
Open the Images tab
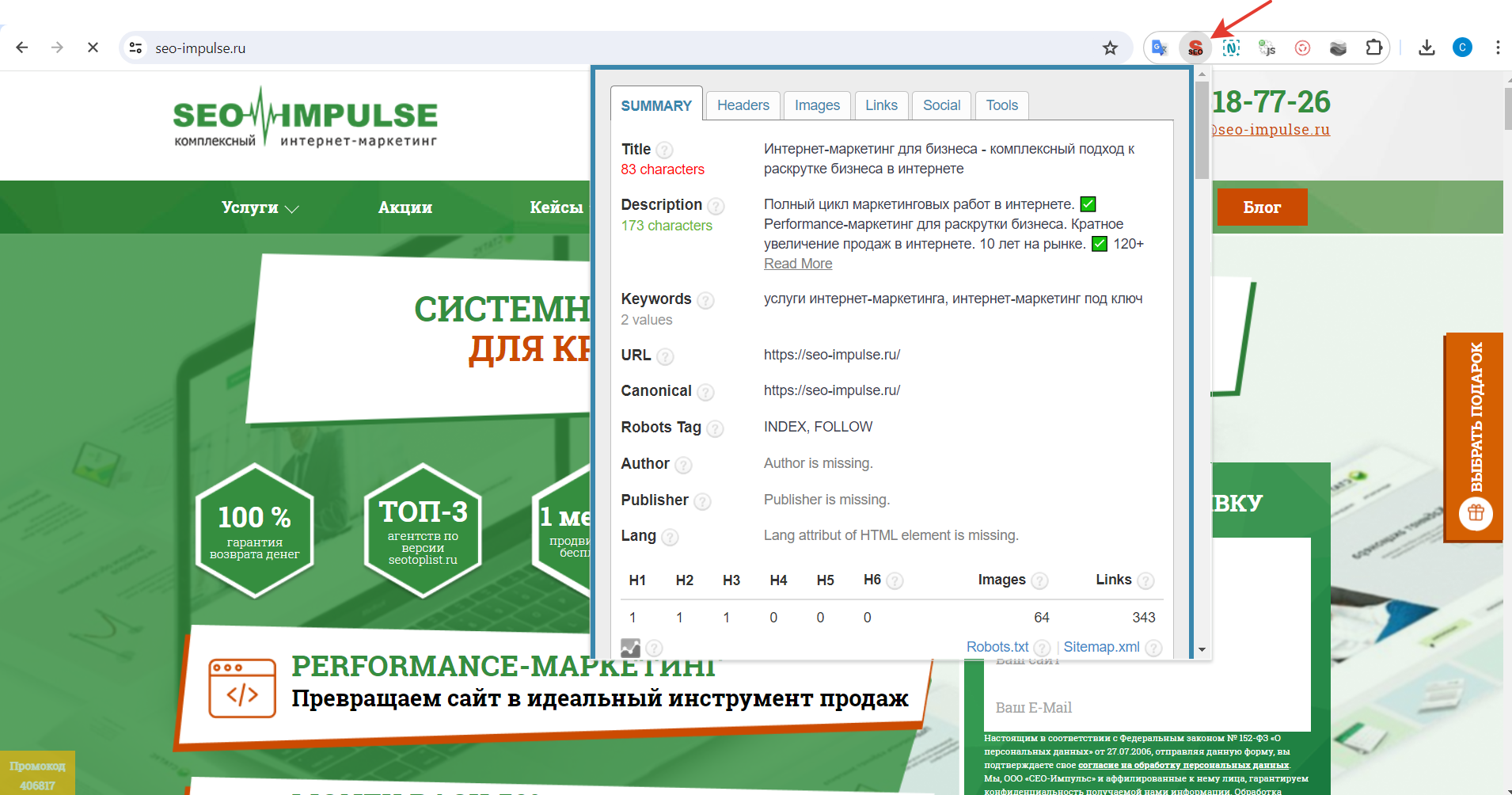[x=817, y=105]
